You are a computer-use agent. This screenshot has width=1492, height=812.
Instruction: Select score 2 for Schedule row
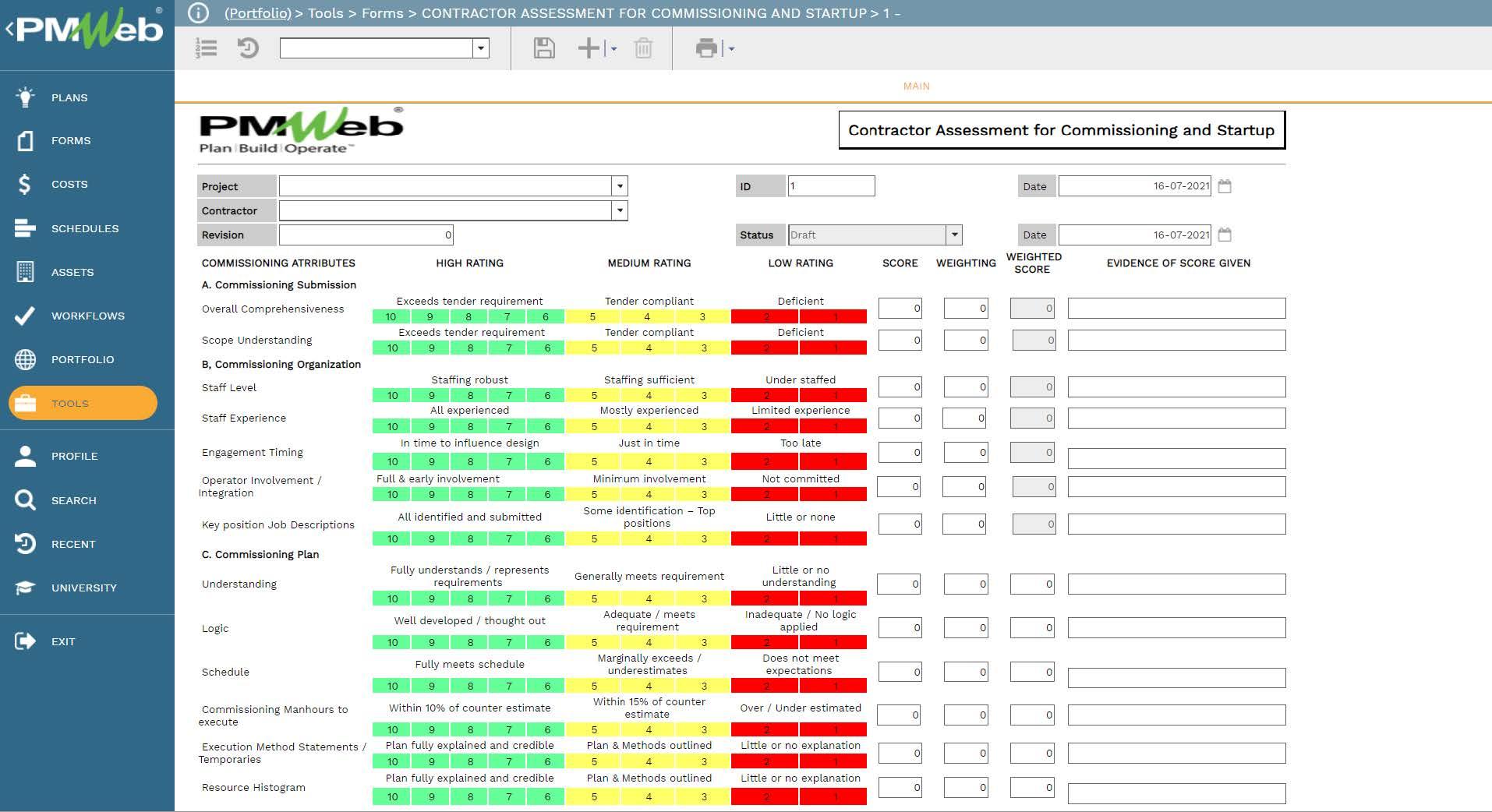[765, 687]
